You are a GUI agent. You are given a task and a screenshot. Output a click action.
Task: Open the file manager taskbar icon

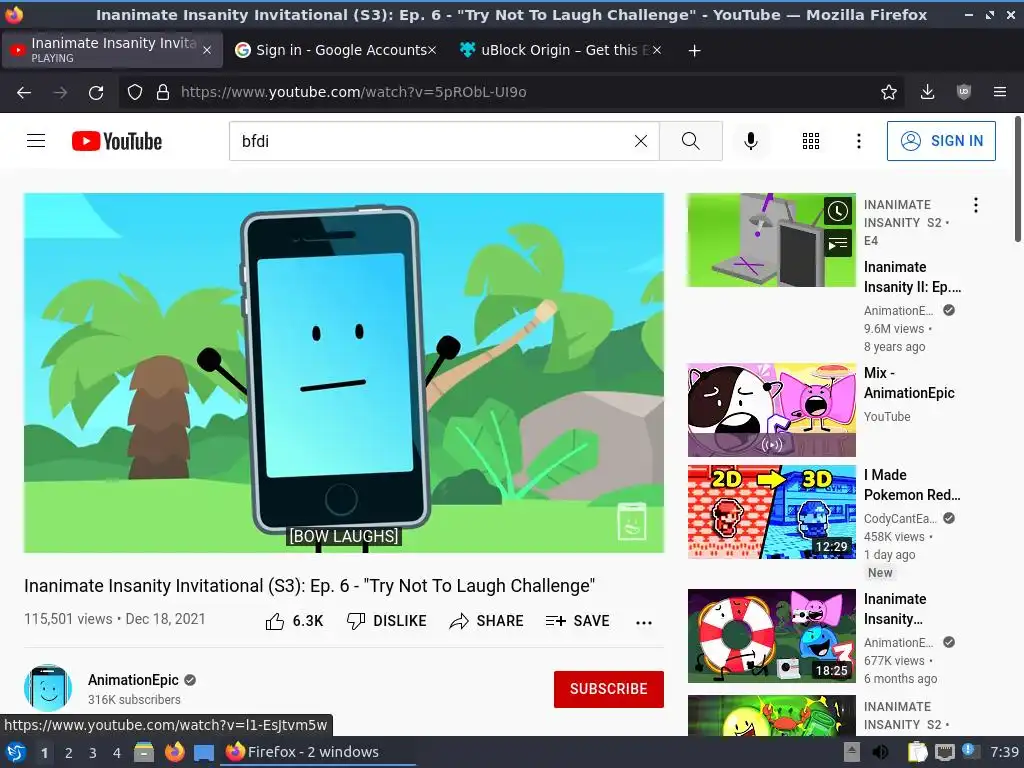tap(144, 752)
